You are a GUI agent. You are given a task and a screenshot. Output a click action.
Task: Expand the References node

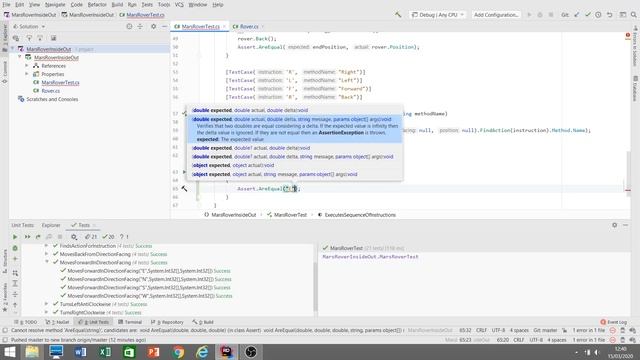click(27, 66)
